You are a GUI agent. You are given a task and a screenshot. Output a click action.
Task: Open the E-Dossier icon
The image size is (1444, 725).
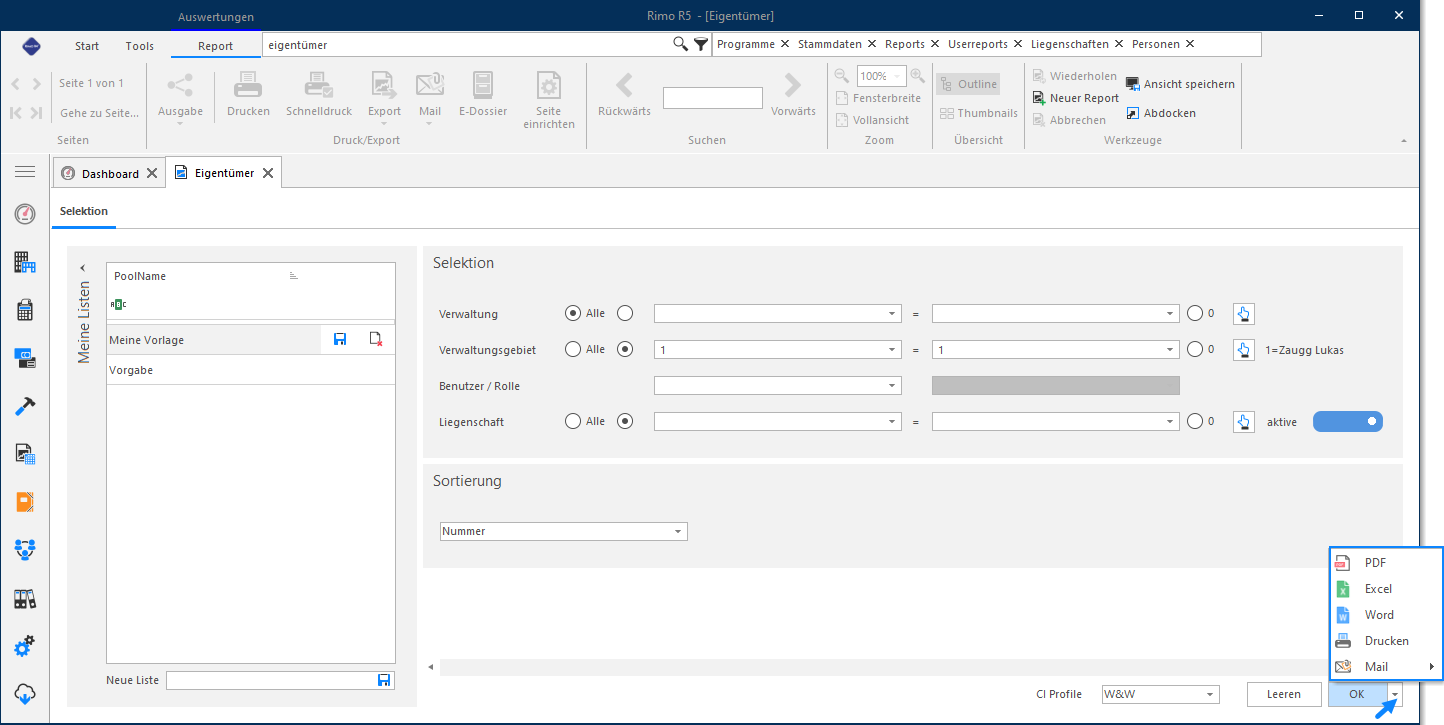point(483,85)
